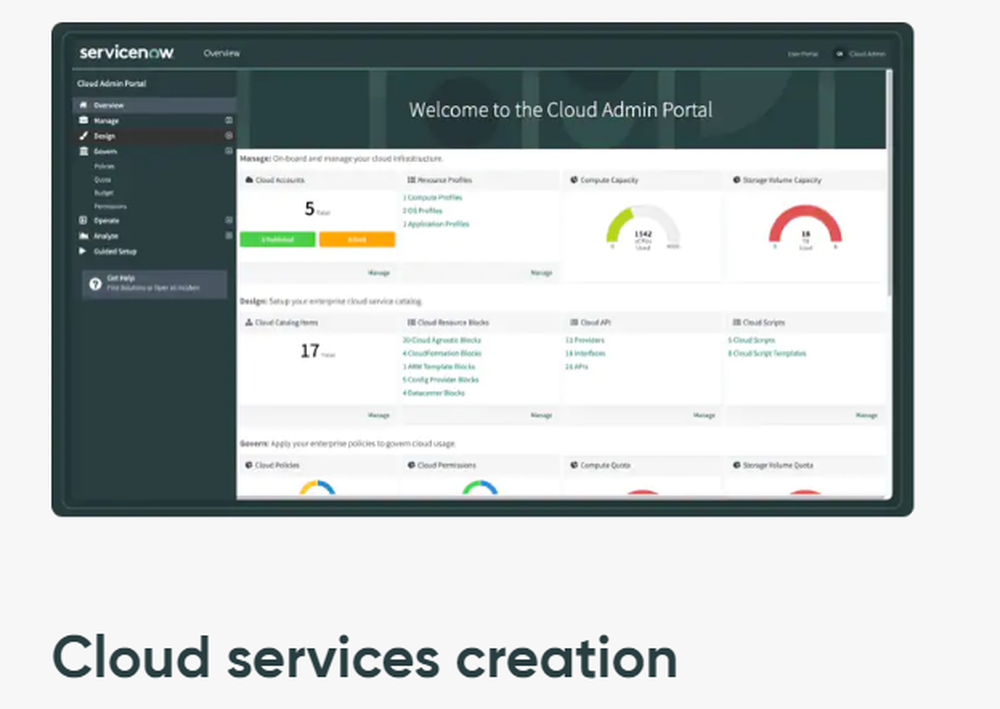1000x709 pixels.
Task: Open Quota under Govern
Action: tap(103, 180)
